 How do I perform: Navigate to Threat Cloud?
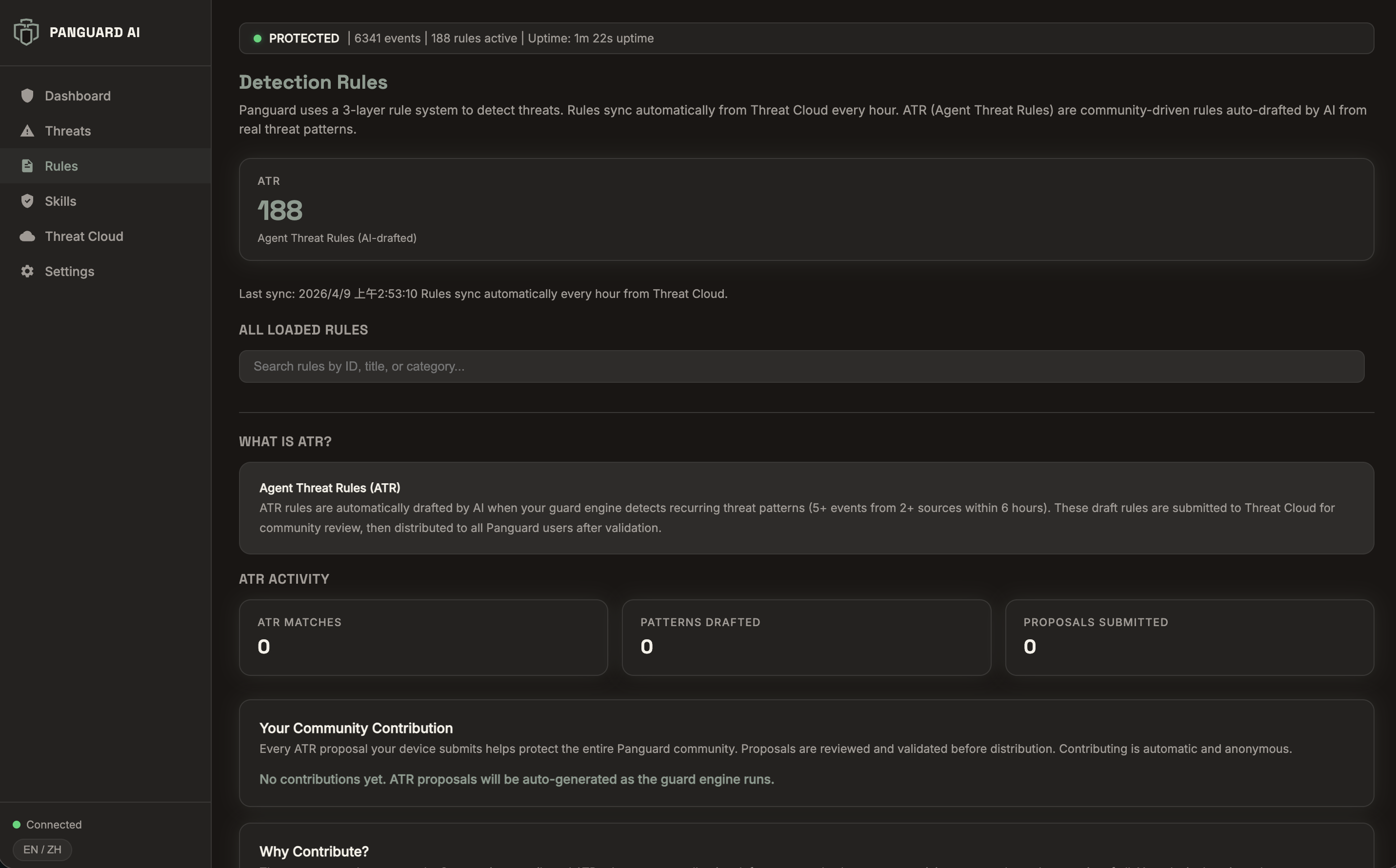105,237
